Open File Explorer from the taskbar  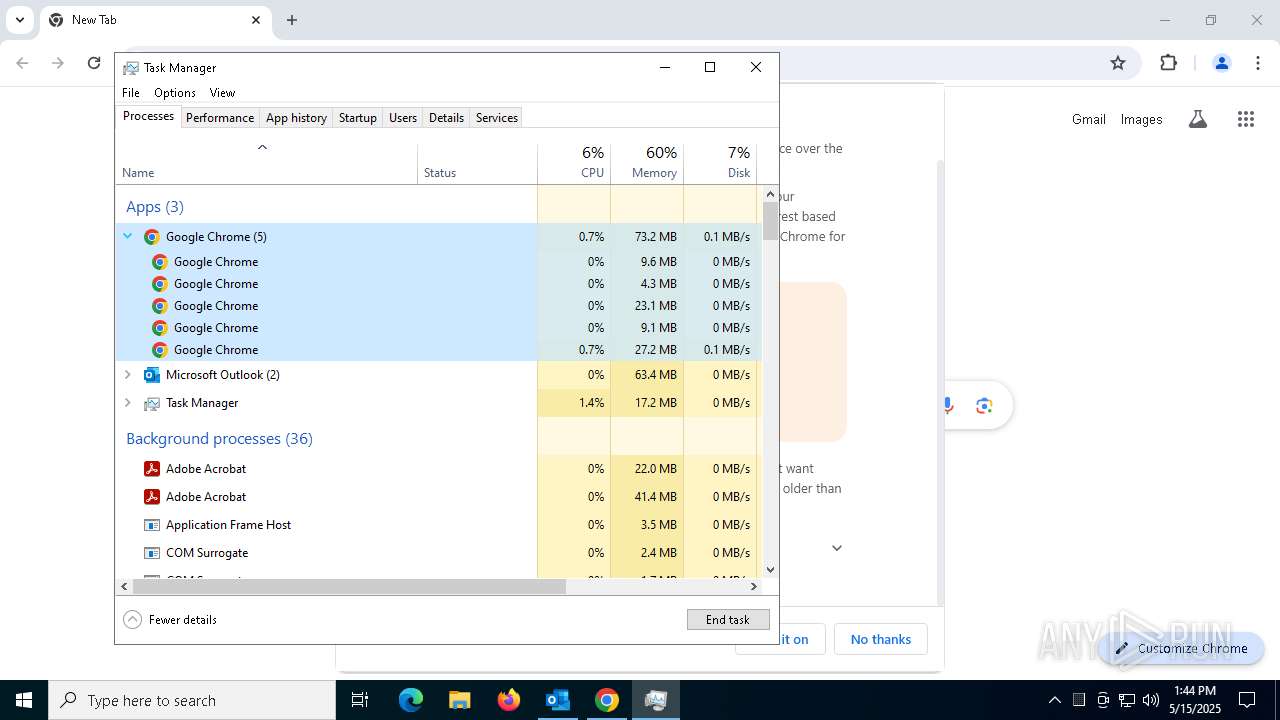pyautogui.click(x=460, y=700)
